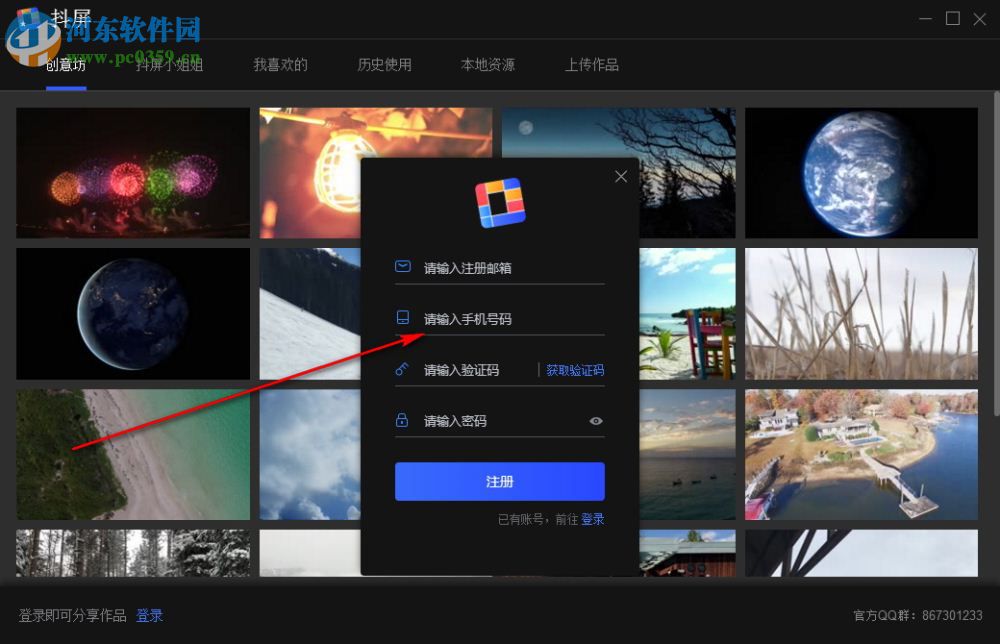Open the 我喜欢的 tab
1000x644 pixels.
coord(280,64)
